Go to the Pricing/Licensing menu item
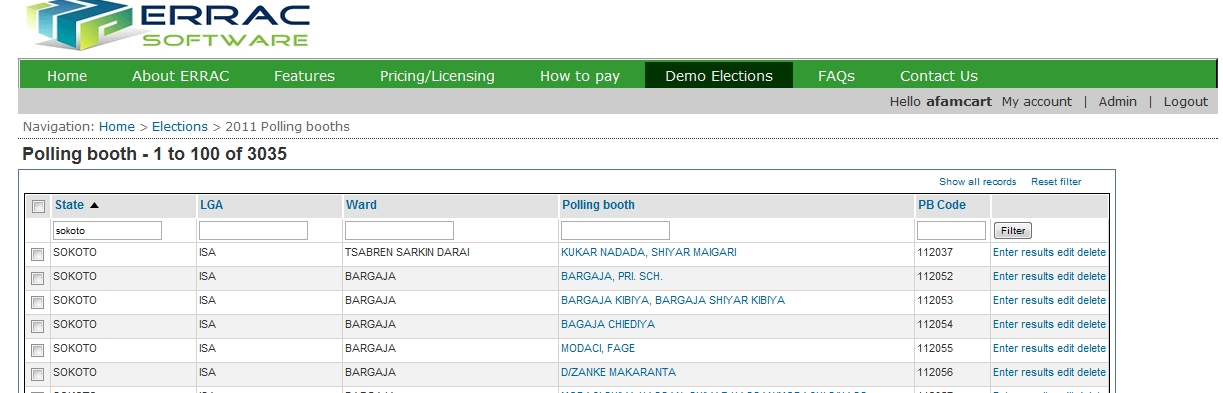This screenshot has width=1223, height=393. coord(437,75)
